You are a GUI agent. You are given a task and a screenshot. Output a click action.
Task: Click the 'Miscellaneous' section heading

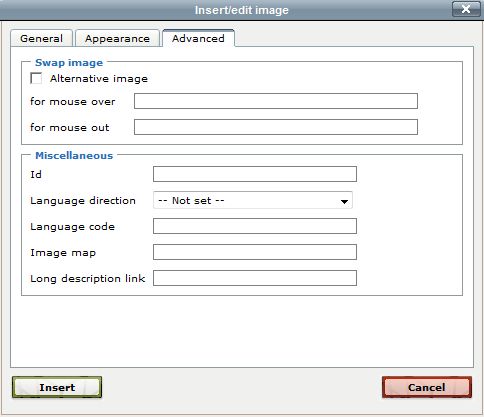(74, 155)
